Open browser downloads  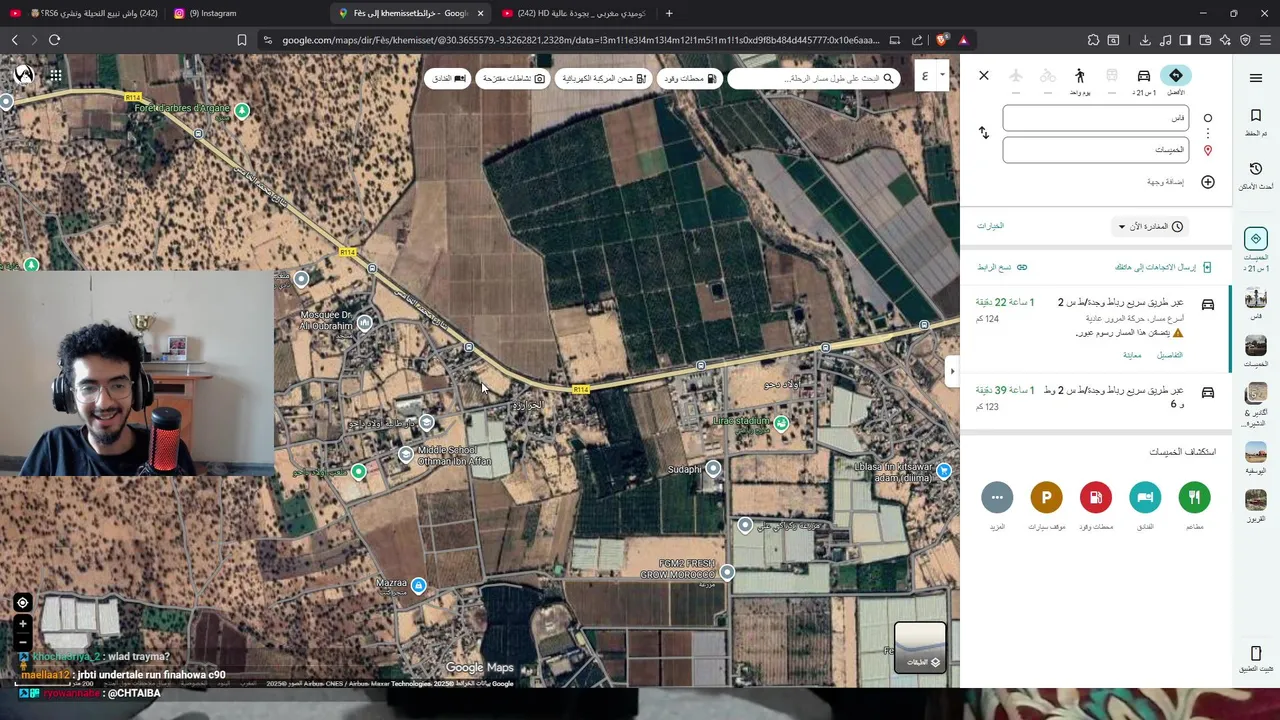pyautogui.click(x=1145, y=40)
